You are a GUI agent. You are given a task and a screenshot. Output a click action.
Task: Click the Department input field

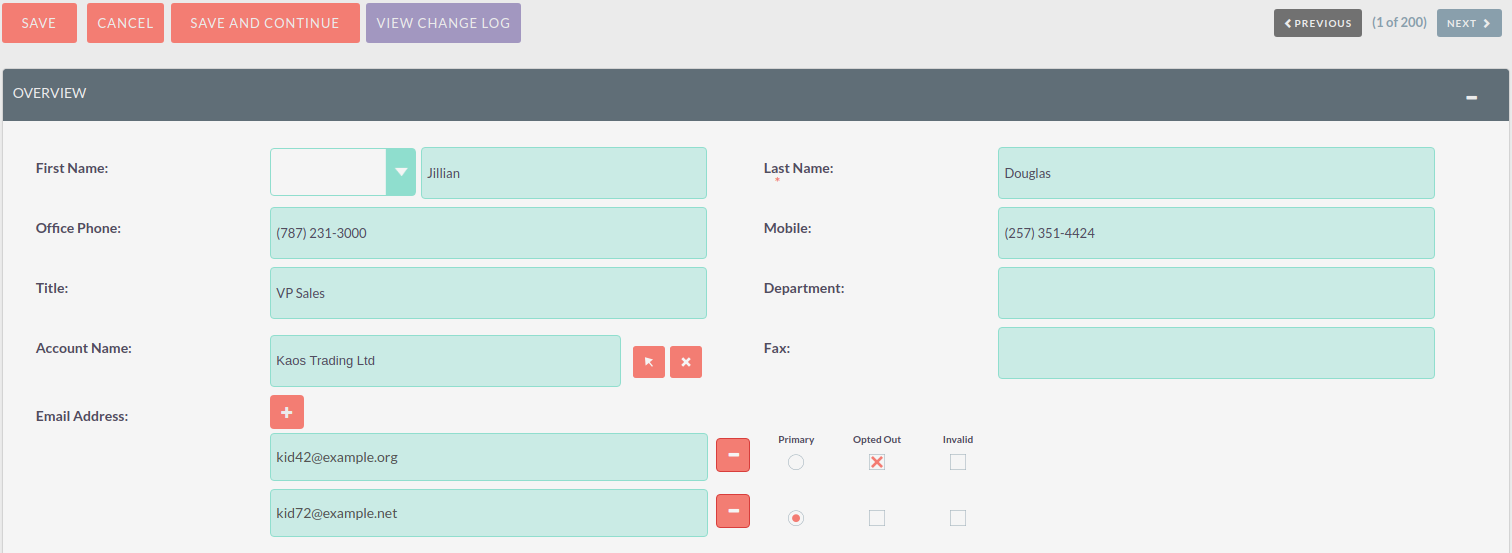click(x=1216, y=293)
